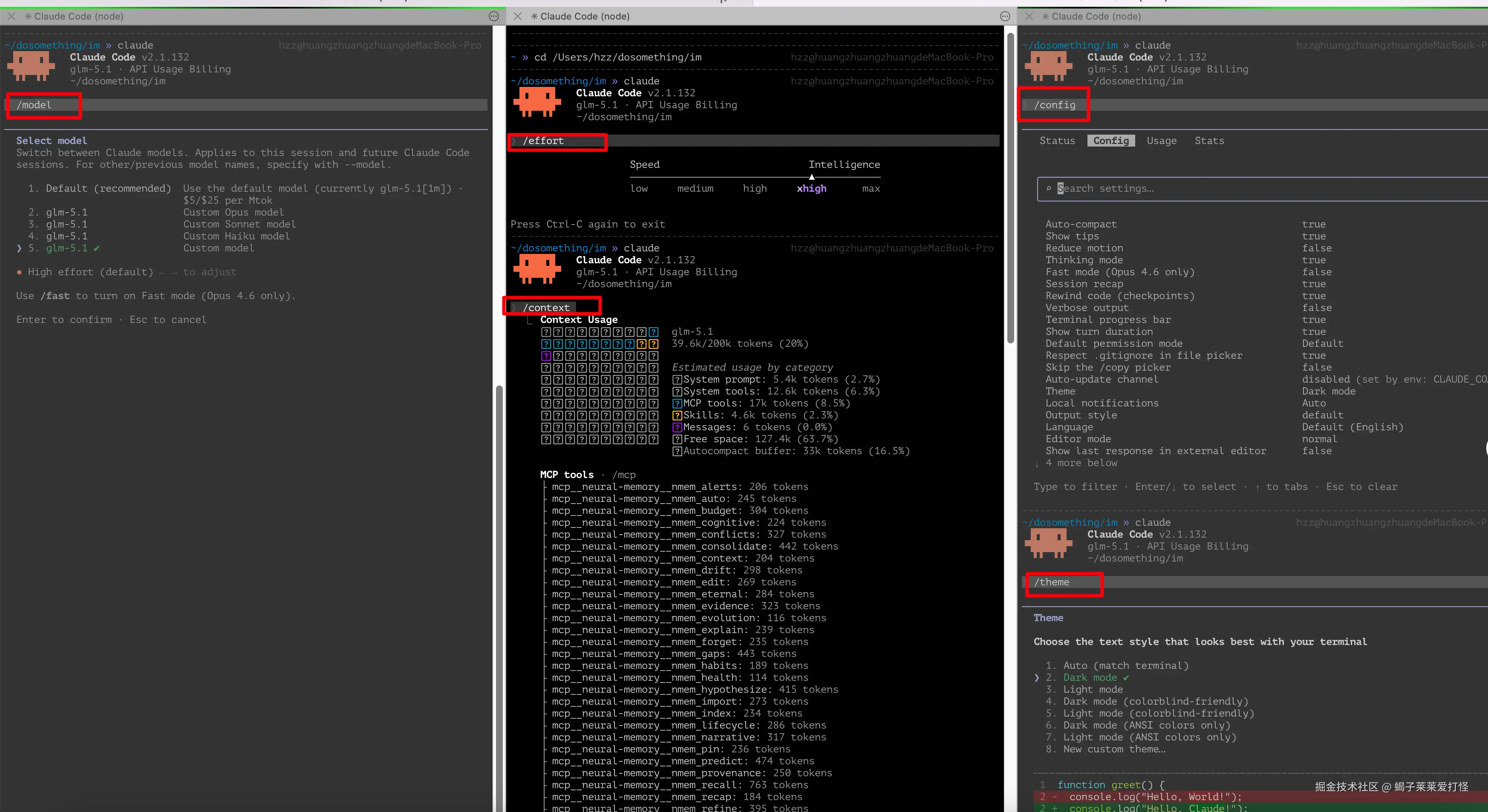Screen dimensions: 1488x812
Task: Close the right Claude Code pane
Action: [x=1029, y=16]
